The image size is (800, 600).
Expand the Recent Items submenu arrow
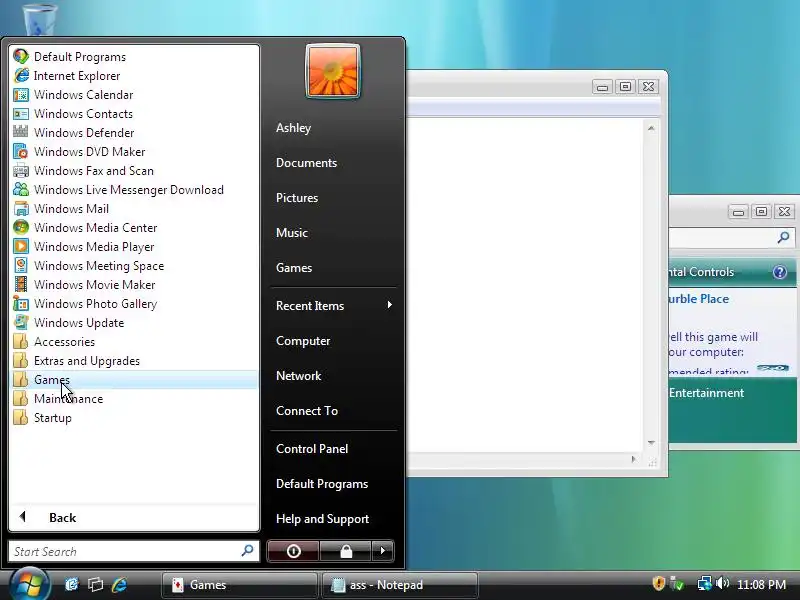click(390, 305)
